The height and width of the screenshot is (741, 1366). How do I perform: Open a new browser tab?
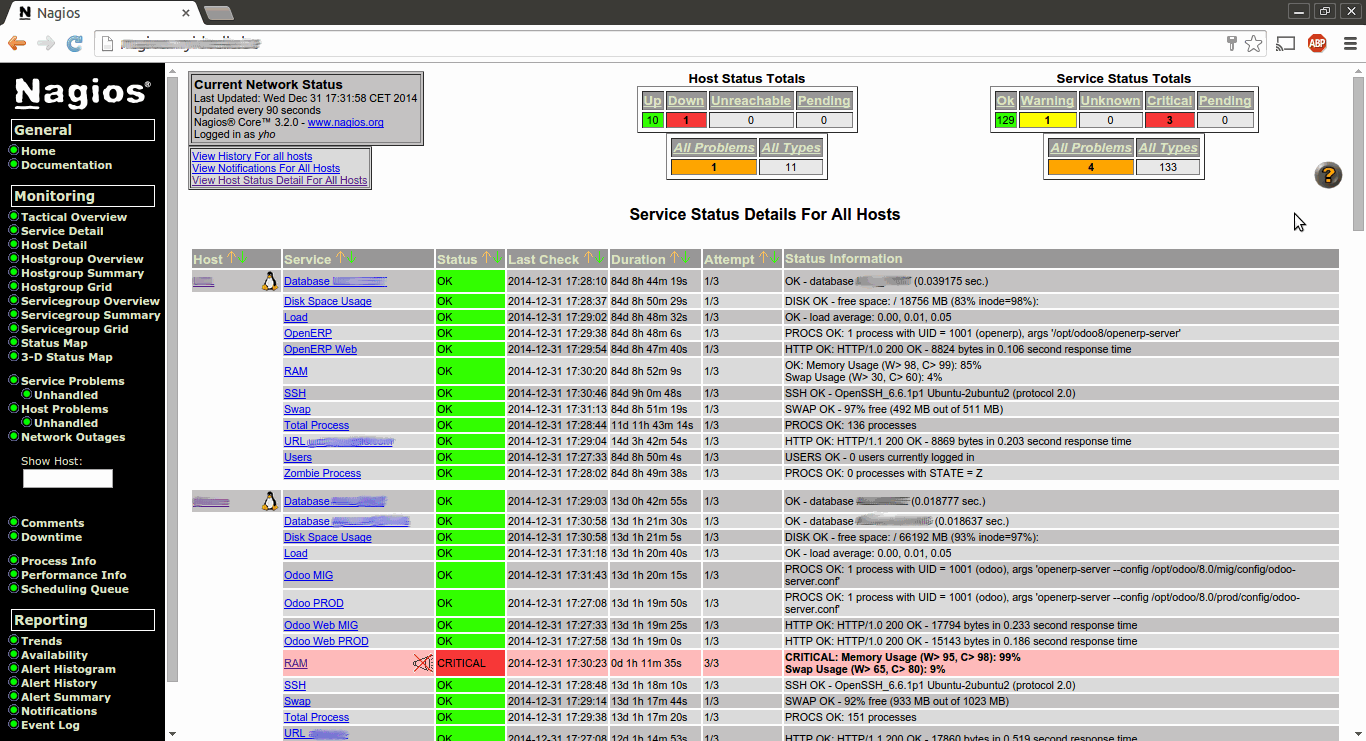(x=218, y=13)
